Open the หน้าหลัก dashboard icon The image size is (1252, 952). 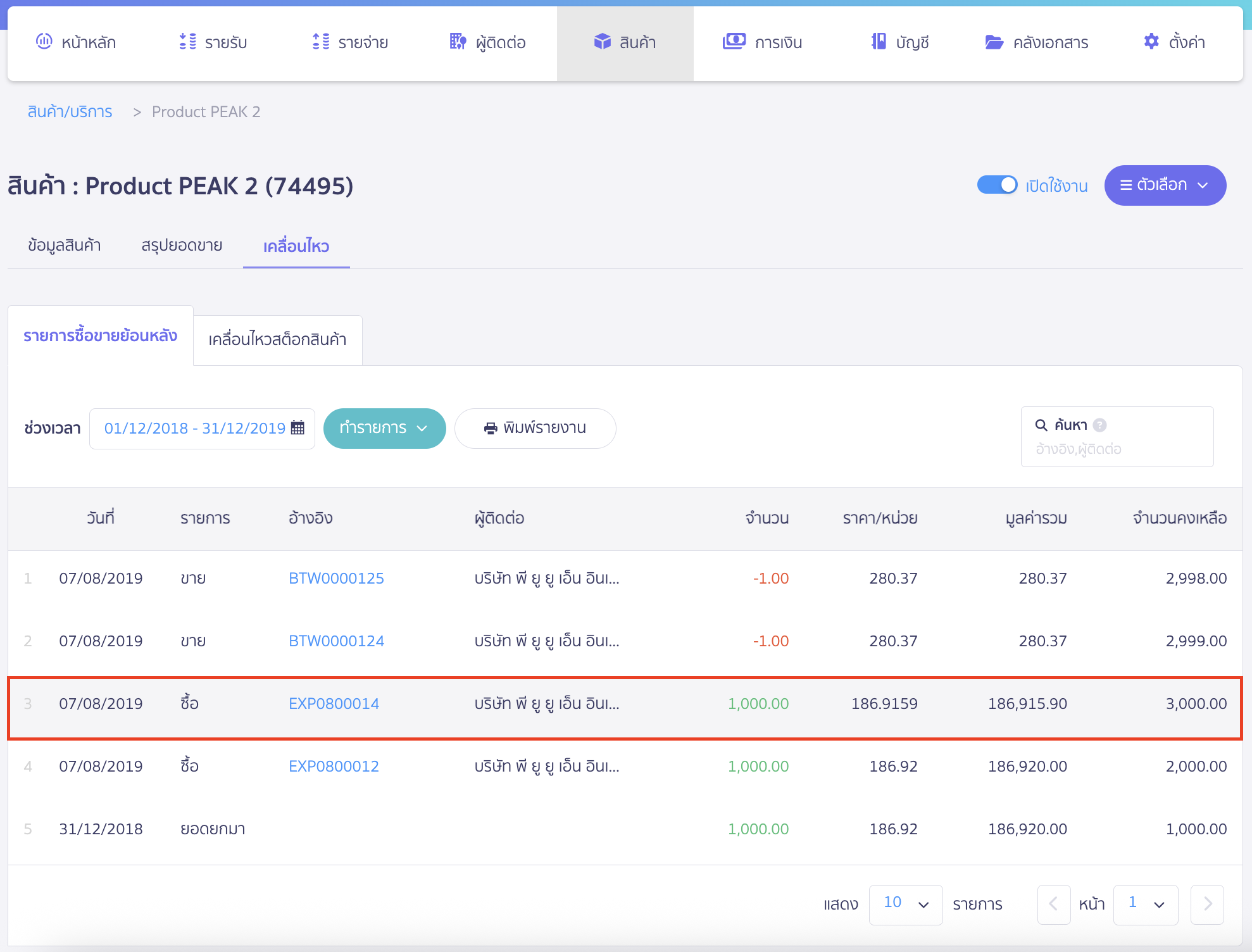coord(43,42)
